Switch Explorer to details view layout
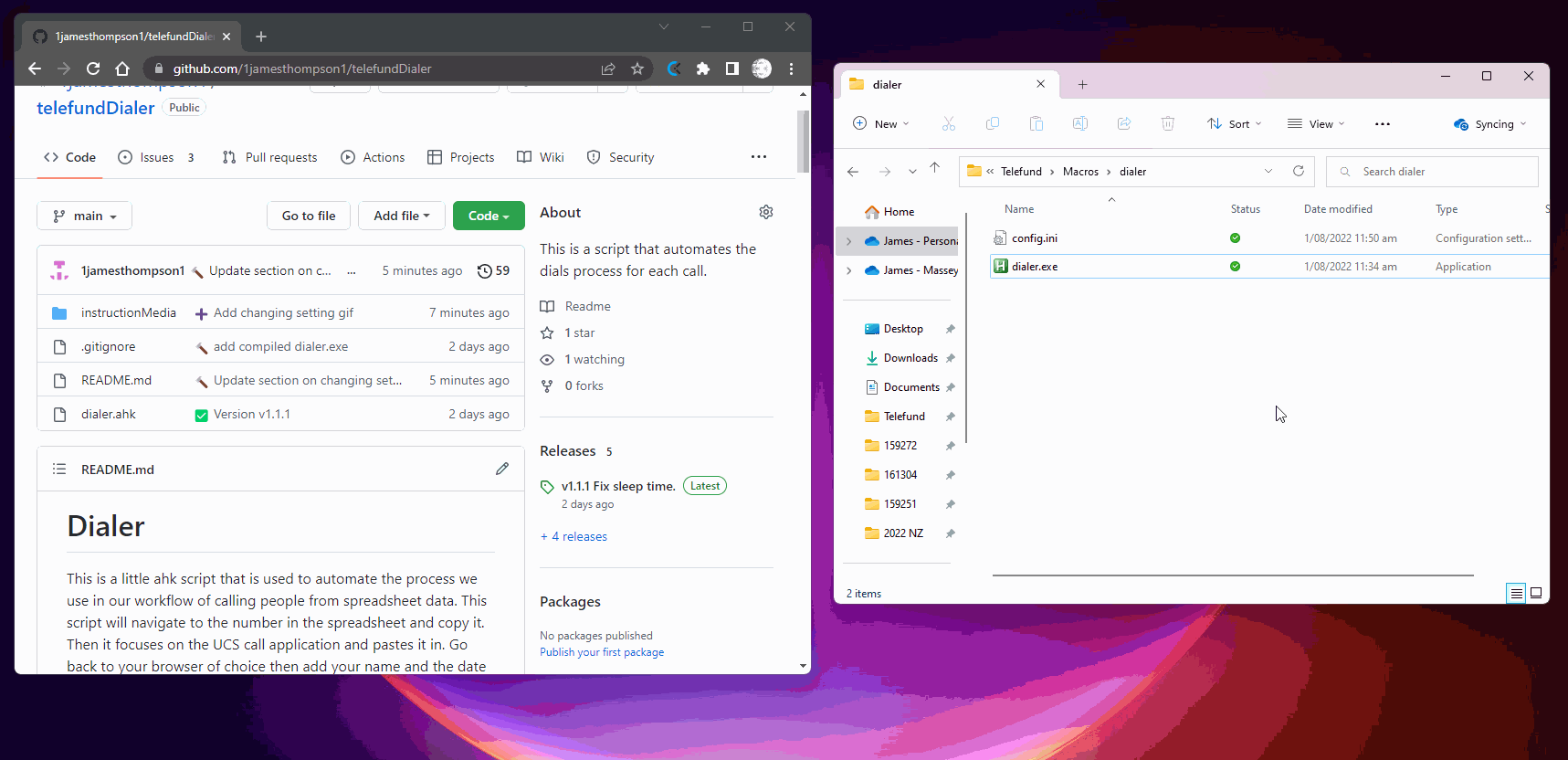 pyautogui.click(x=1516, y=593)
